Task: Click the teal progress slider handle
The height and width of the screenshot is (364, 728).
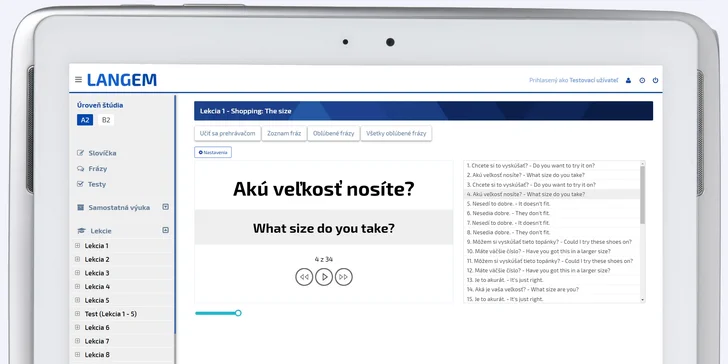Action: click(x=238, y=313)
